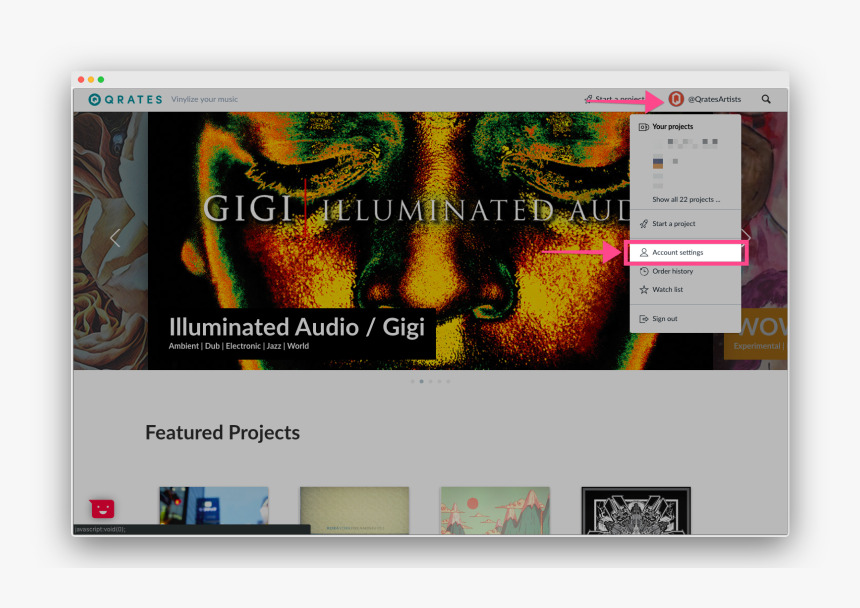The width and height of the screenshot is (860, 608).
Task: Open Order history
Action: (x=672, y=271)
